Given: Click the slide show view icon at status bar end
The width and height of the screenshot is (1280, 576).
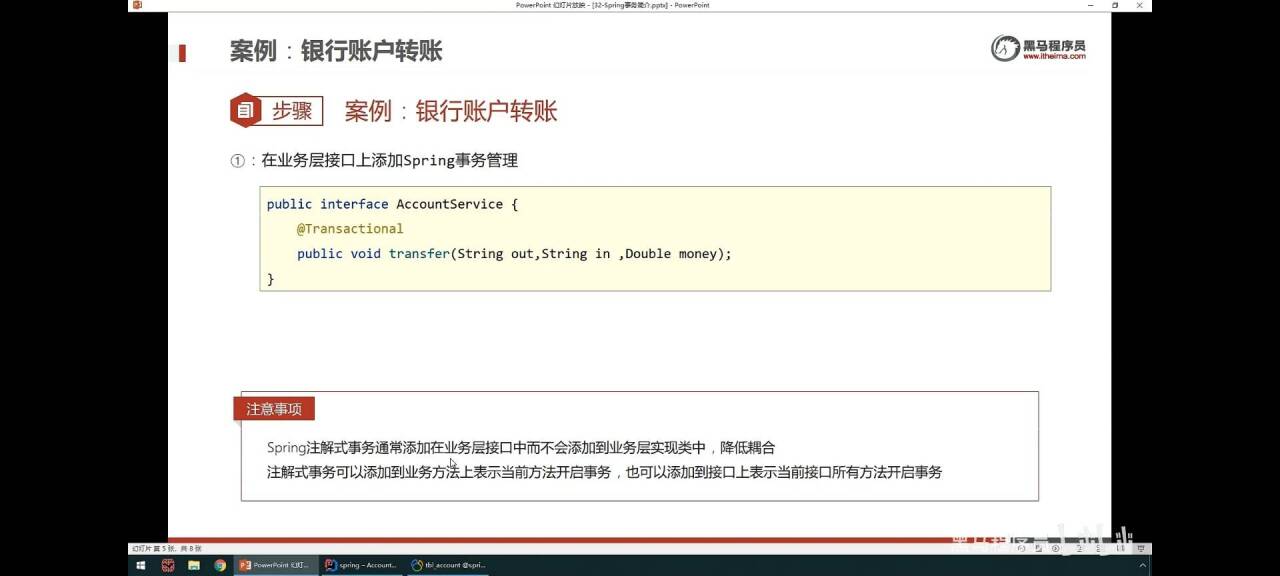Looking at the screenshot, I should pos(1141,548).
